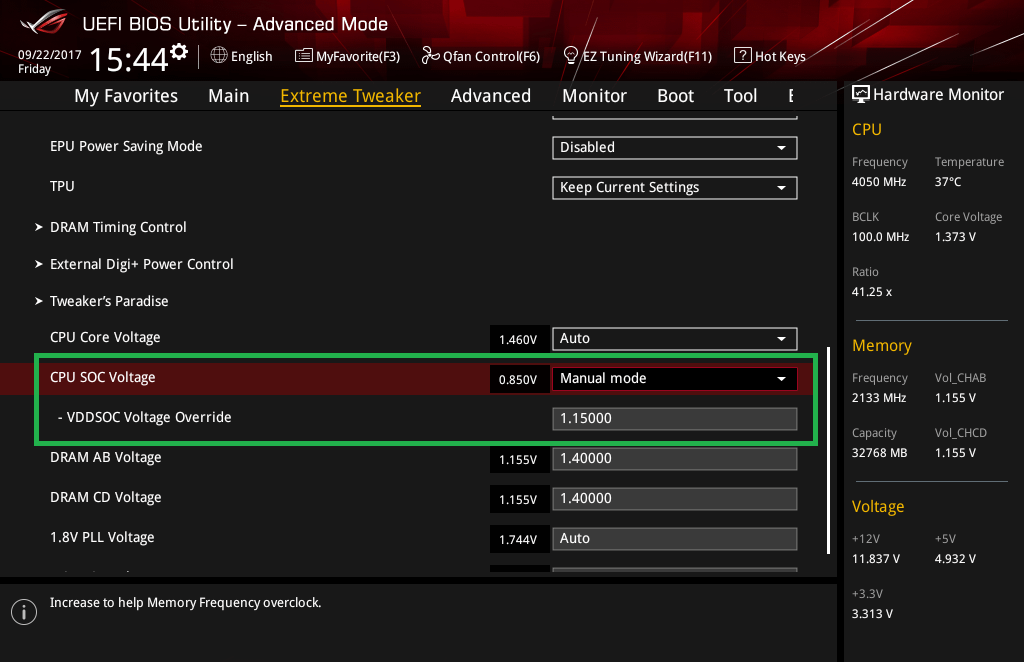This screenshot has width=1024, height=662.
Task: Open the CPU Core Voltage Auto dropdown
Action: [x=675, y=339]
